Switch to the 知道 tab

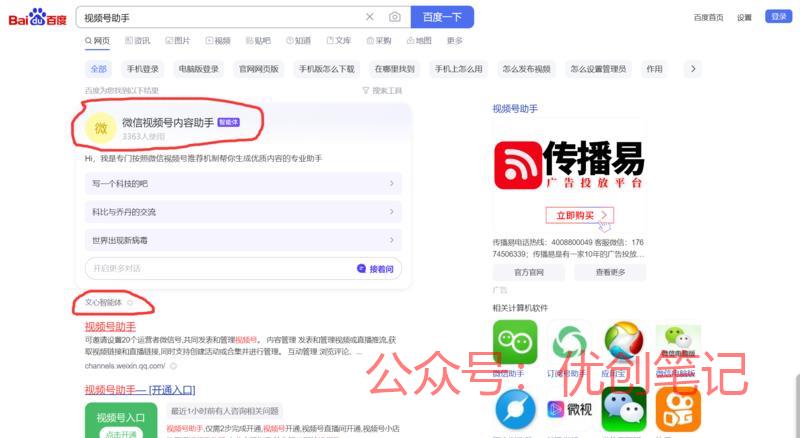[298, 40]
